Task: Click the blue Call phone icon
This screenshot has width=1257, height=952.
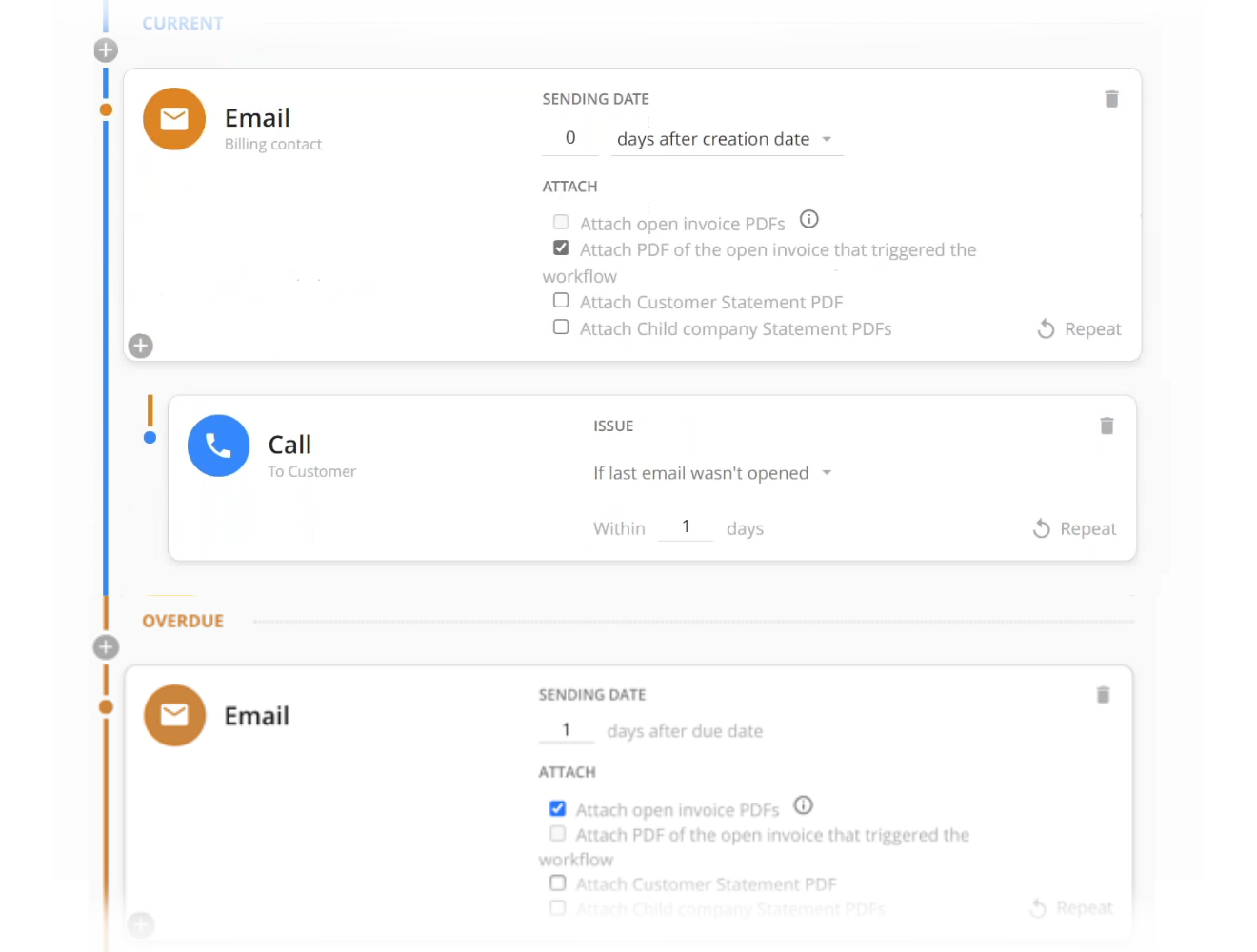Action: [x=218, y=446]
